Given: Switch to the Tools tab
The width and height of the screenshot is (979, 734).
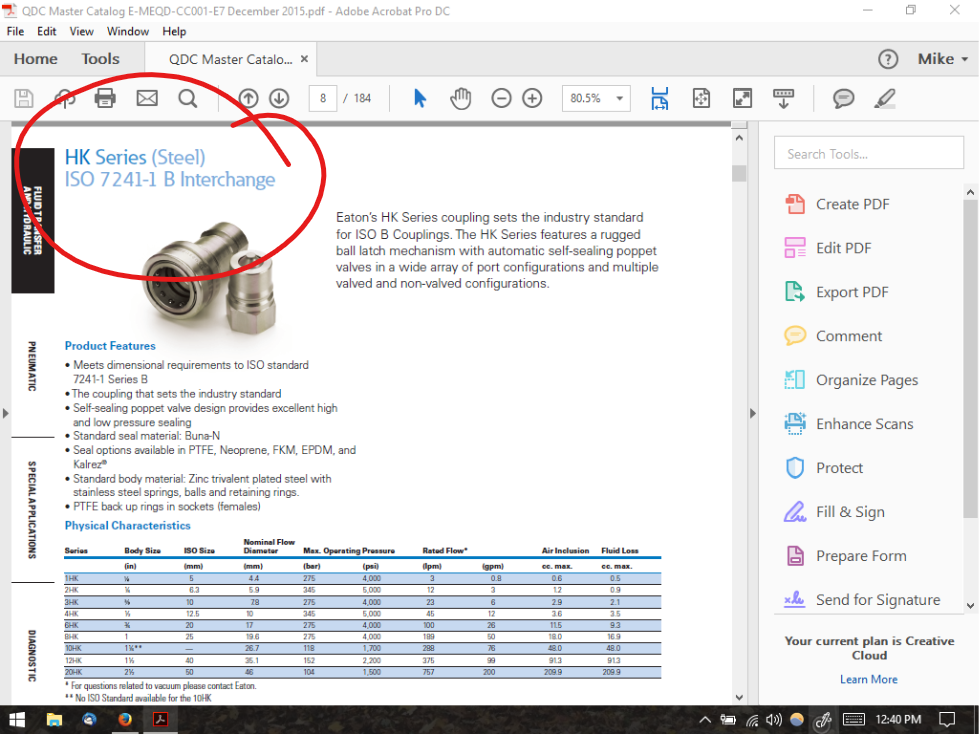Looking at the screenshot, I should (100, 59).
